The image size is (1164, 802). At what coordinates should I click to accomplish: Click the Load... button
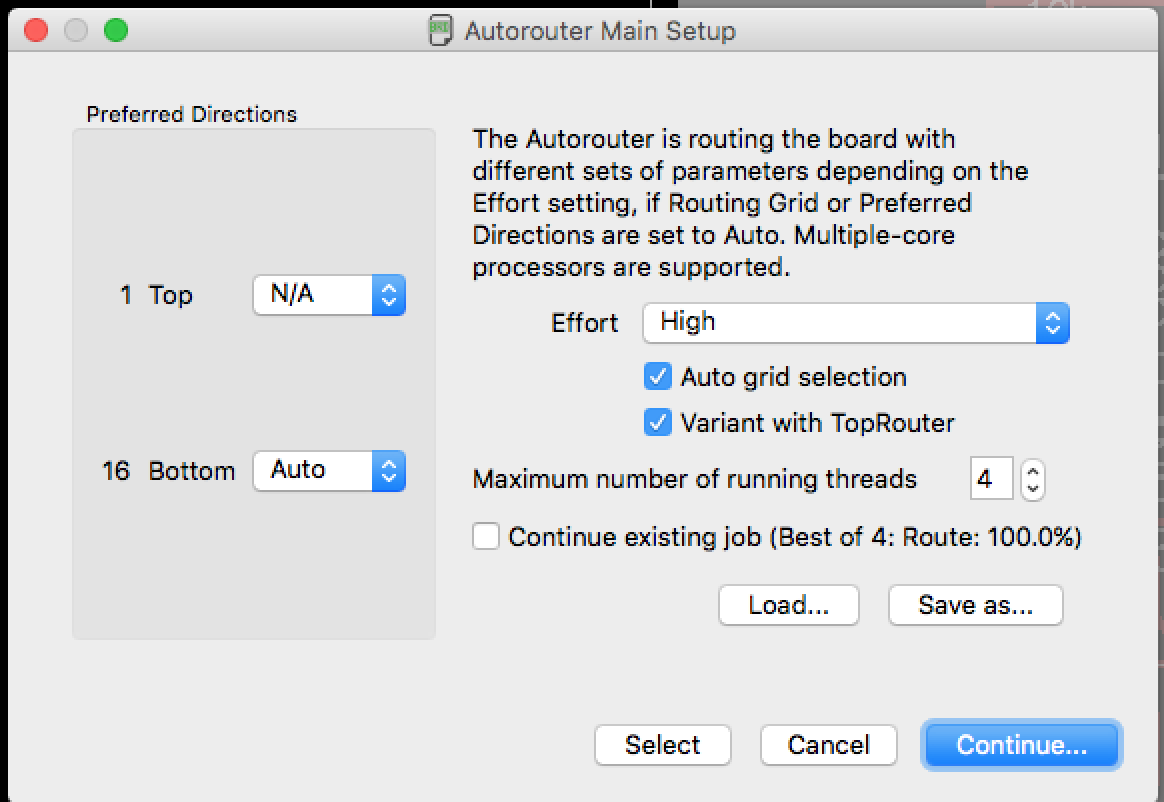tap(788, 605)
